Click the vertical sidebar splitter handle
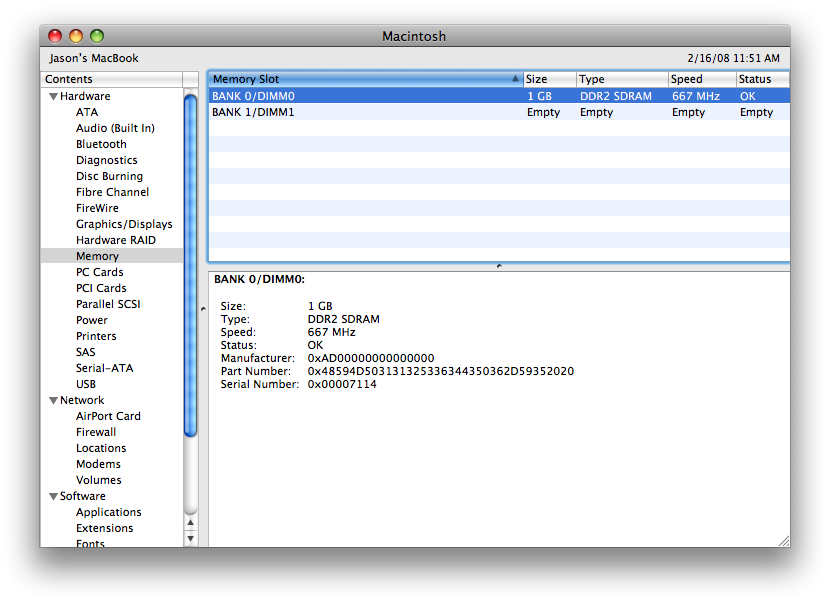The height and width of the screenshot is (602, 830). pos(203,309)
